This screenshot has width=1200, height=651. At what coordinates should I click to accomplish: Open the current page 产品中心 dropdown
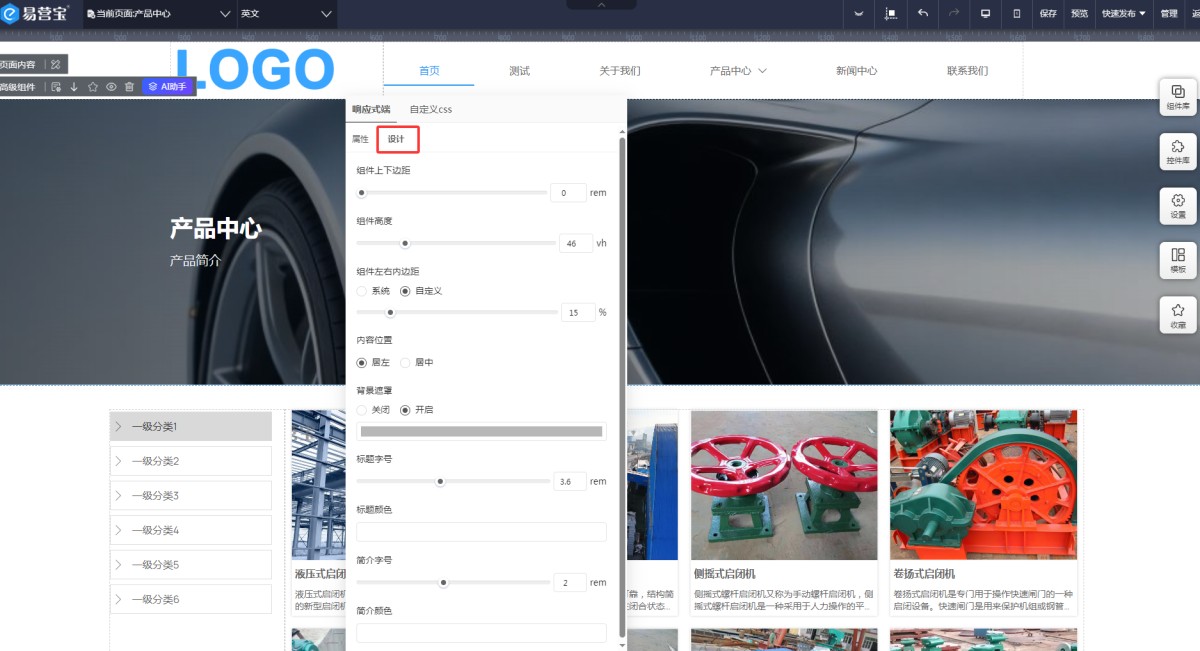coord(159,14)
